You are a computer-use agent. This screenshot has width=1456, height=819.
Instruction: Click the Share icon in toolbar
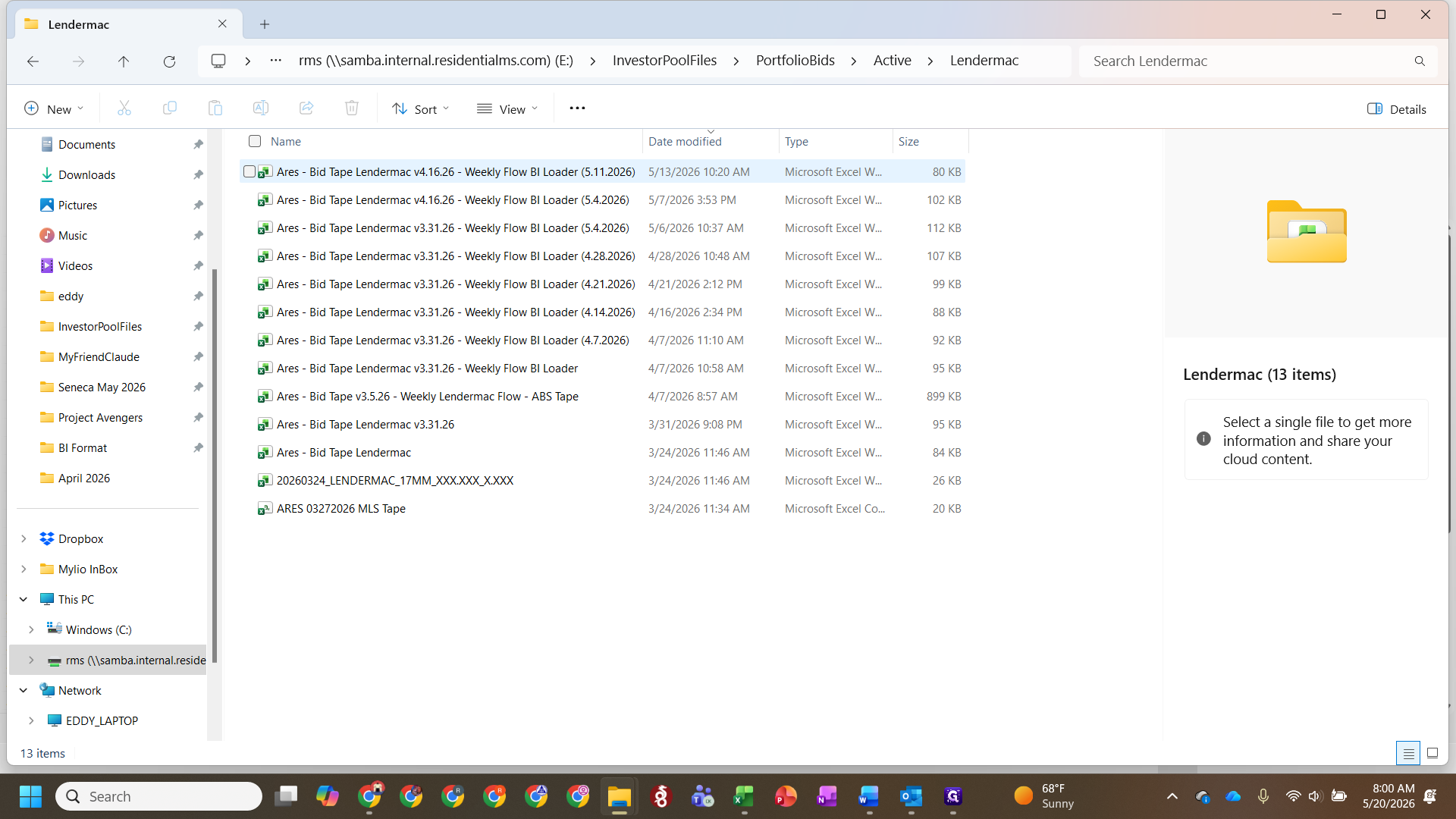306,108
